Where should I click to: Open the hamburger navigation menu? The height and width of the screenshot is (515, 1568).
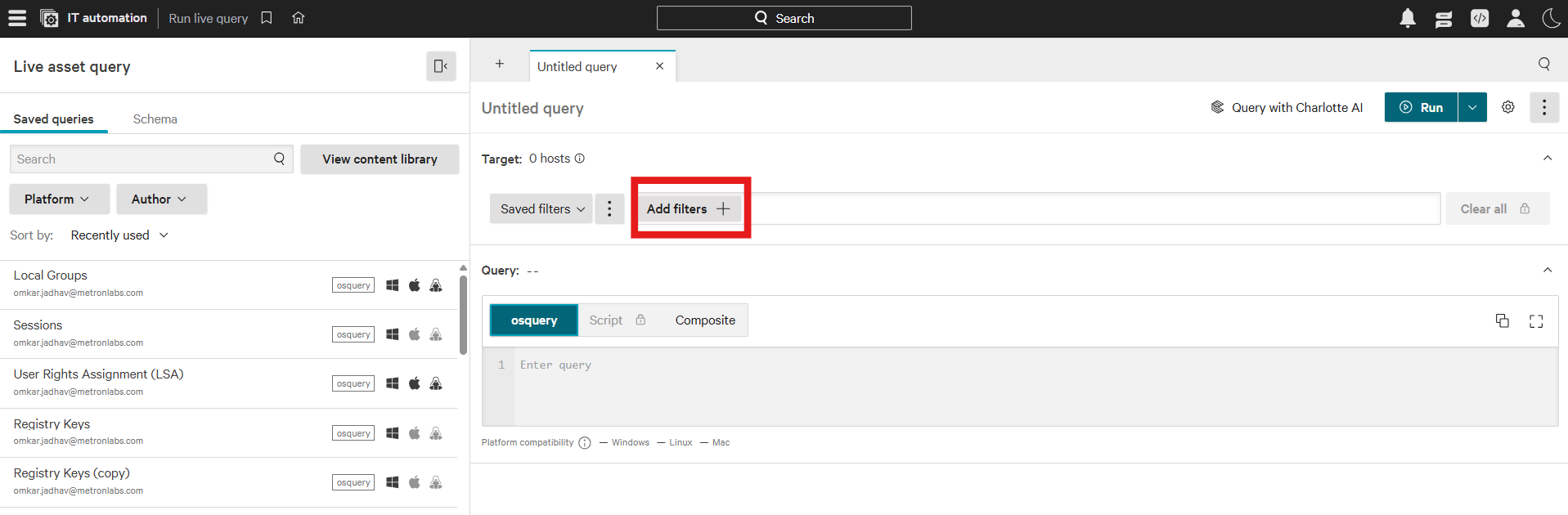[17, 18]
